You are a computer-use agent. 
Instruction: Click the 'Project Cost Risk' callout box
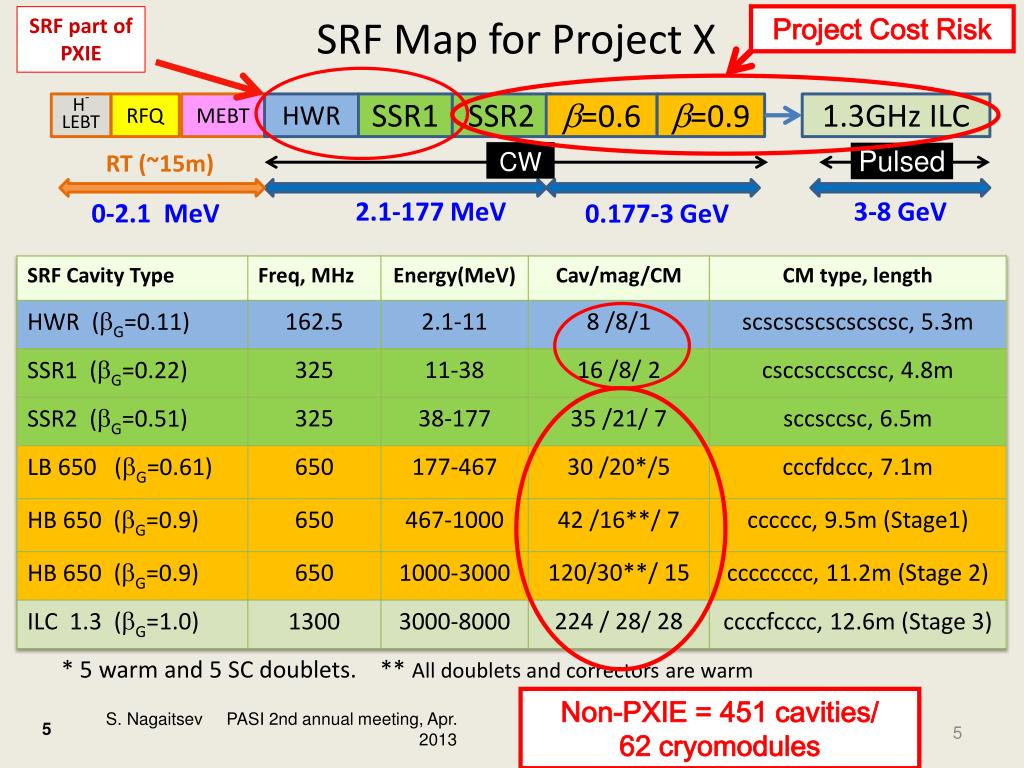[x=882, y=29]
